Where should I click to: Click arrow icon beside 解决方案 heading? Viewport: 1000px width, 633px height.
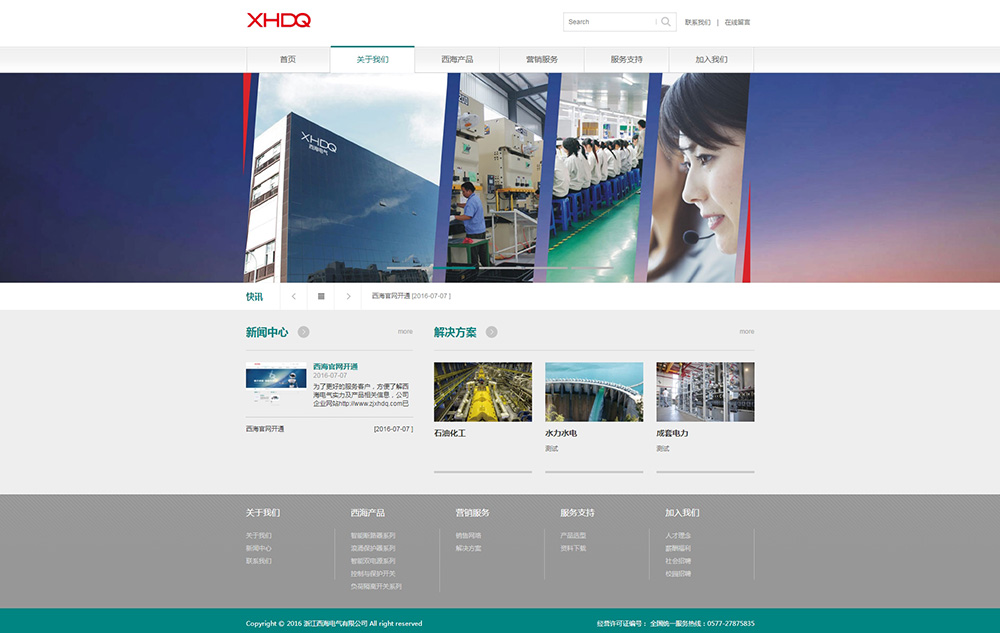491,332
